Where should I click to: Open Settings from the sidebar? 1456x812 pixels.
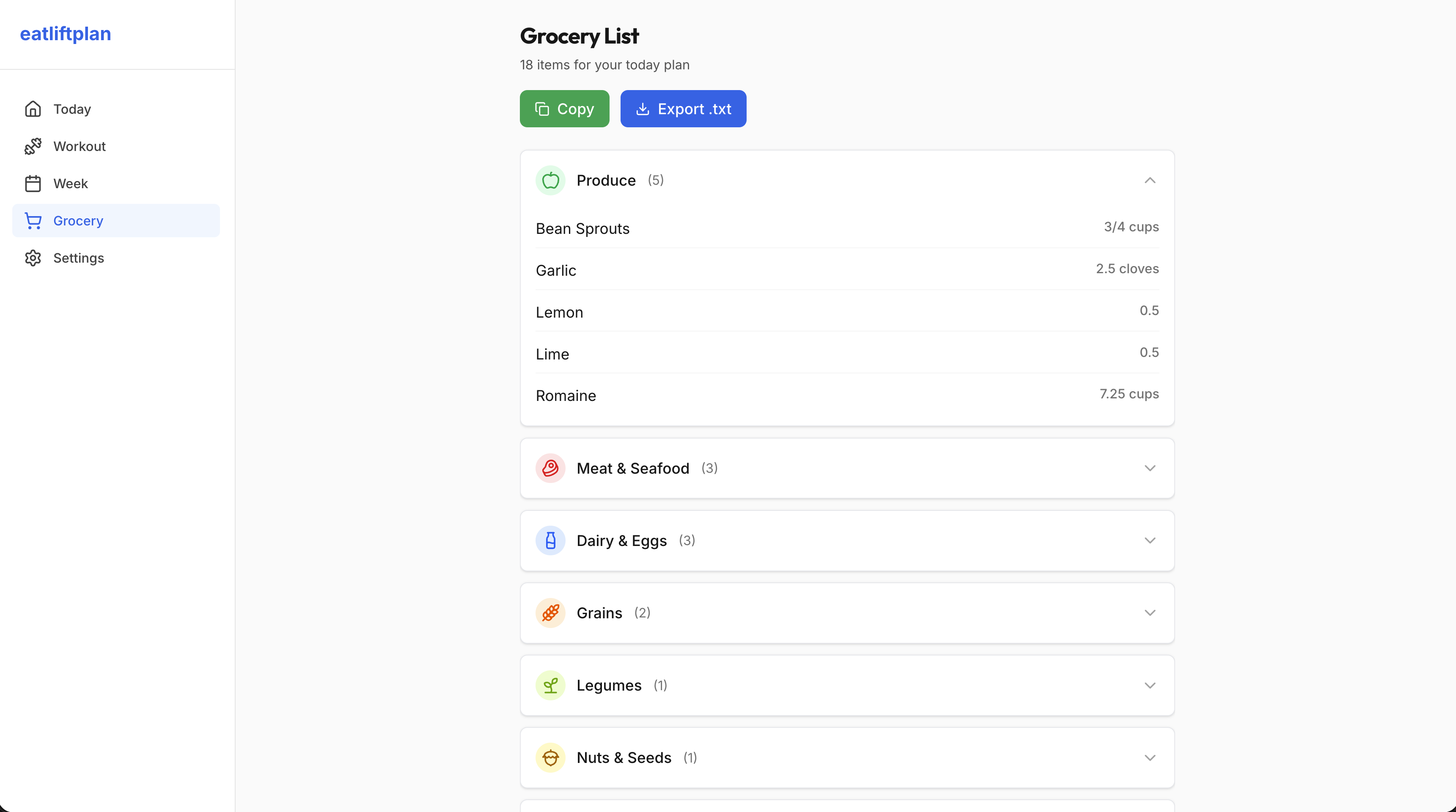tap(78, 258)
